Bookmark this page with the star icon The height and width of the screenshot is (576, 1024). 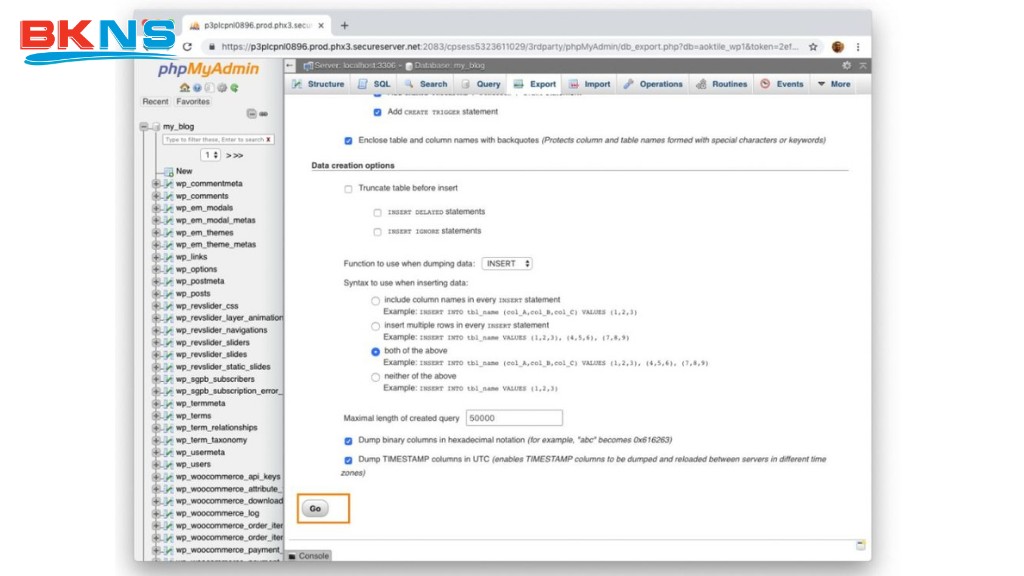pyautogui.click(x=813, y=46)
